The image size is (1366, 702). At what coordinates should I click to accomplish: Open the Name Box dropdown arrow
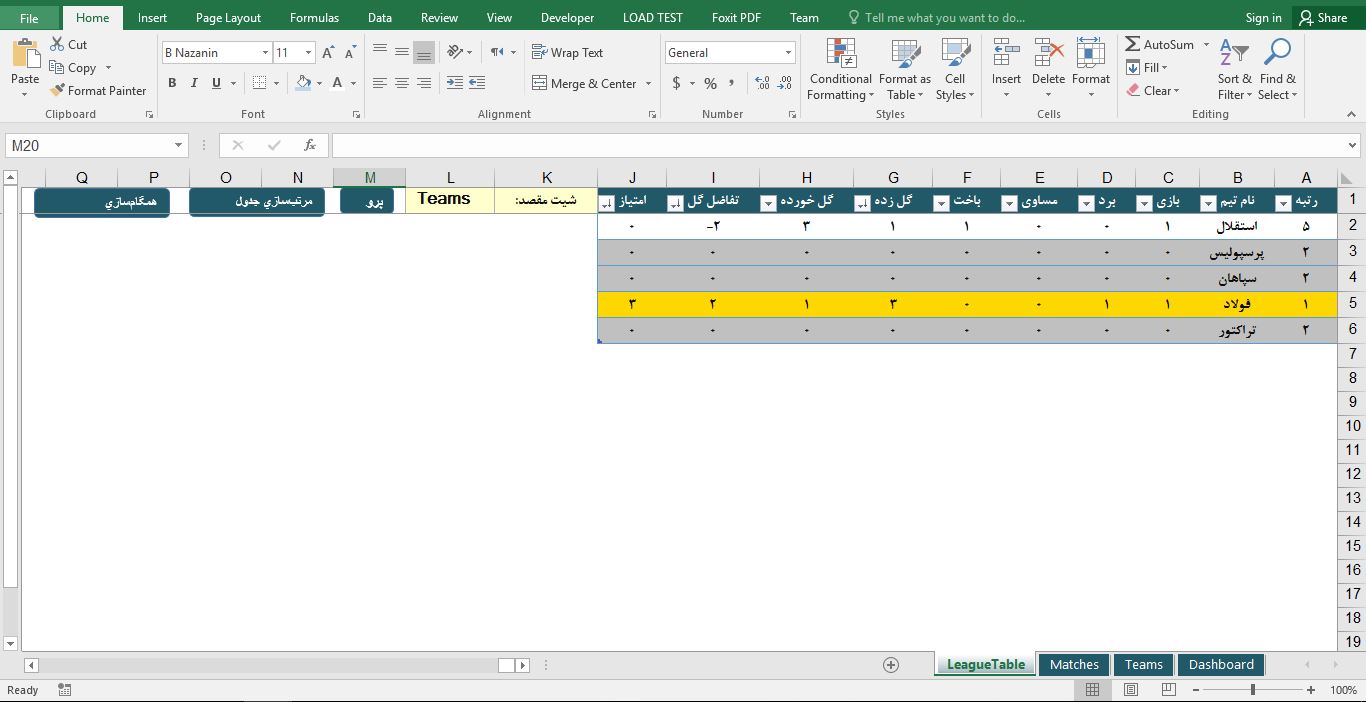pos(179,146)
